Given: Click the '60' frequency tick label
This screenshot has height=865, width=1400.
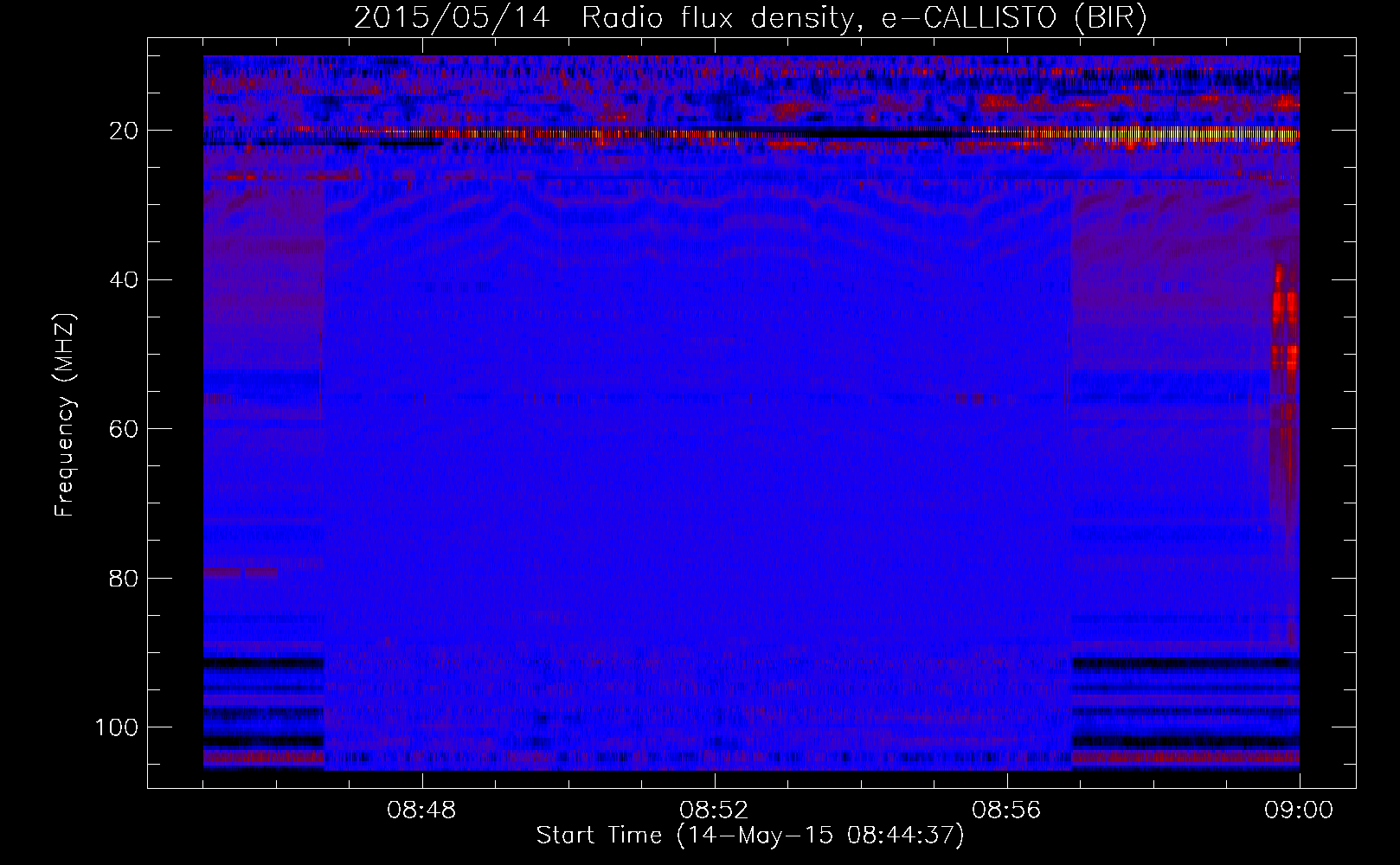Looking at the screenshot, I should pyautogui.click(x=125, y=429).
